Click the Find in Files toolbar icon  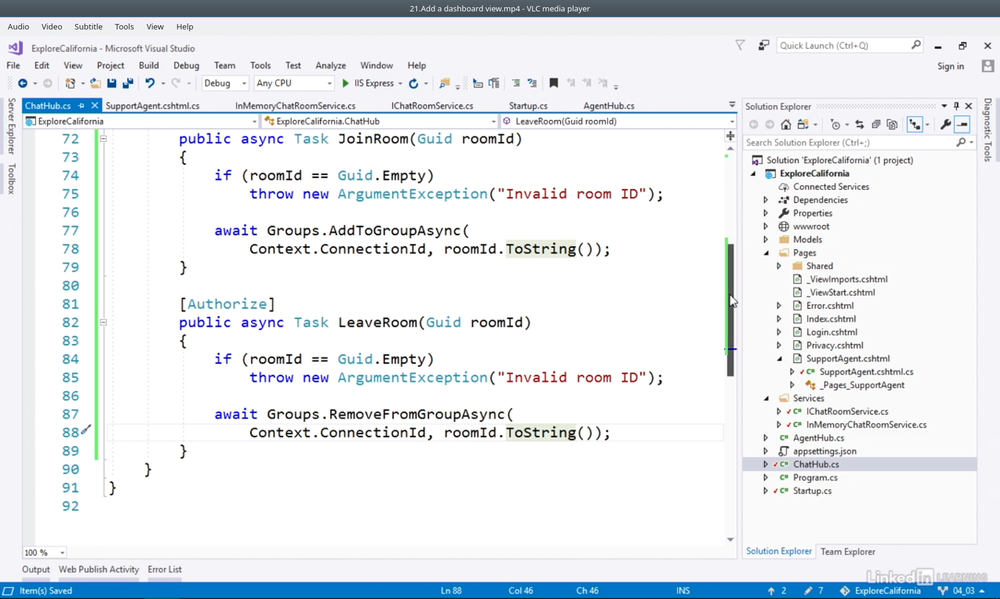coord(445,84)
